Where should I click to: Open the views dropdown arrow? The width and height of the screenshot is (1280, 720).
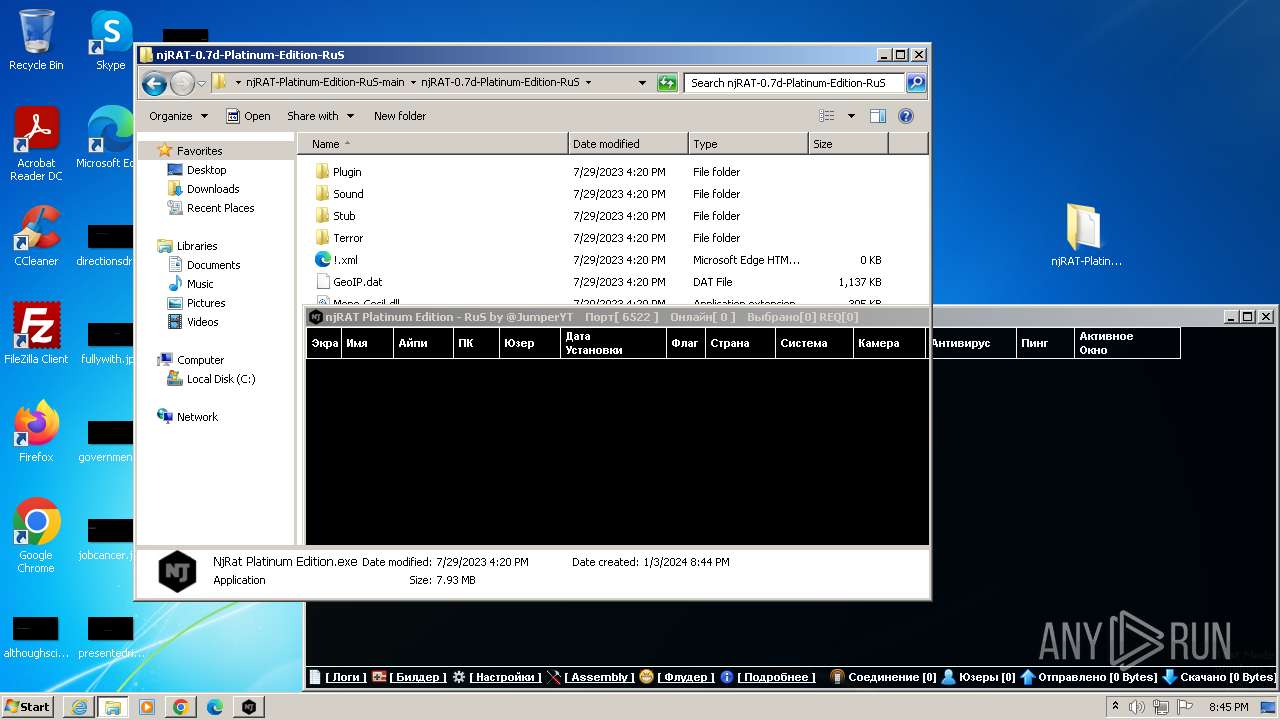pos(851,116)
